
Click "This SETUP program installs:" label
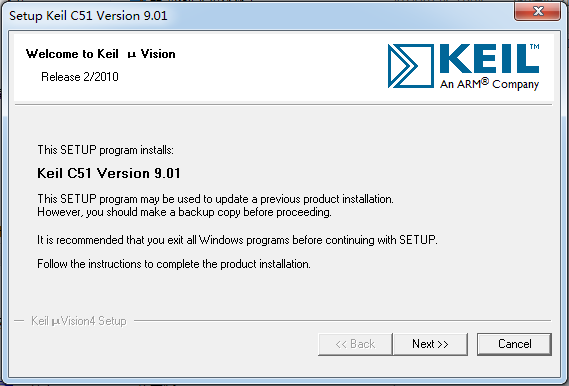tap(106, 150)
